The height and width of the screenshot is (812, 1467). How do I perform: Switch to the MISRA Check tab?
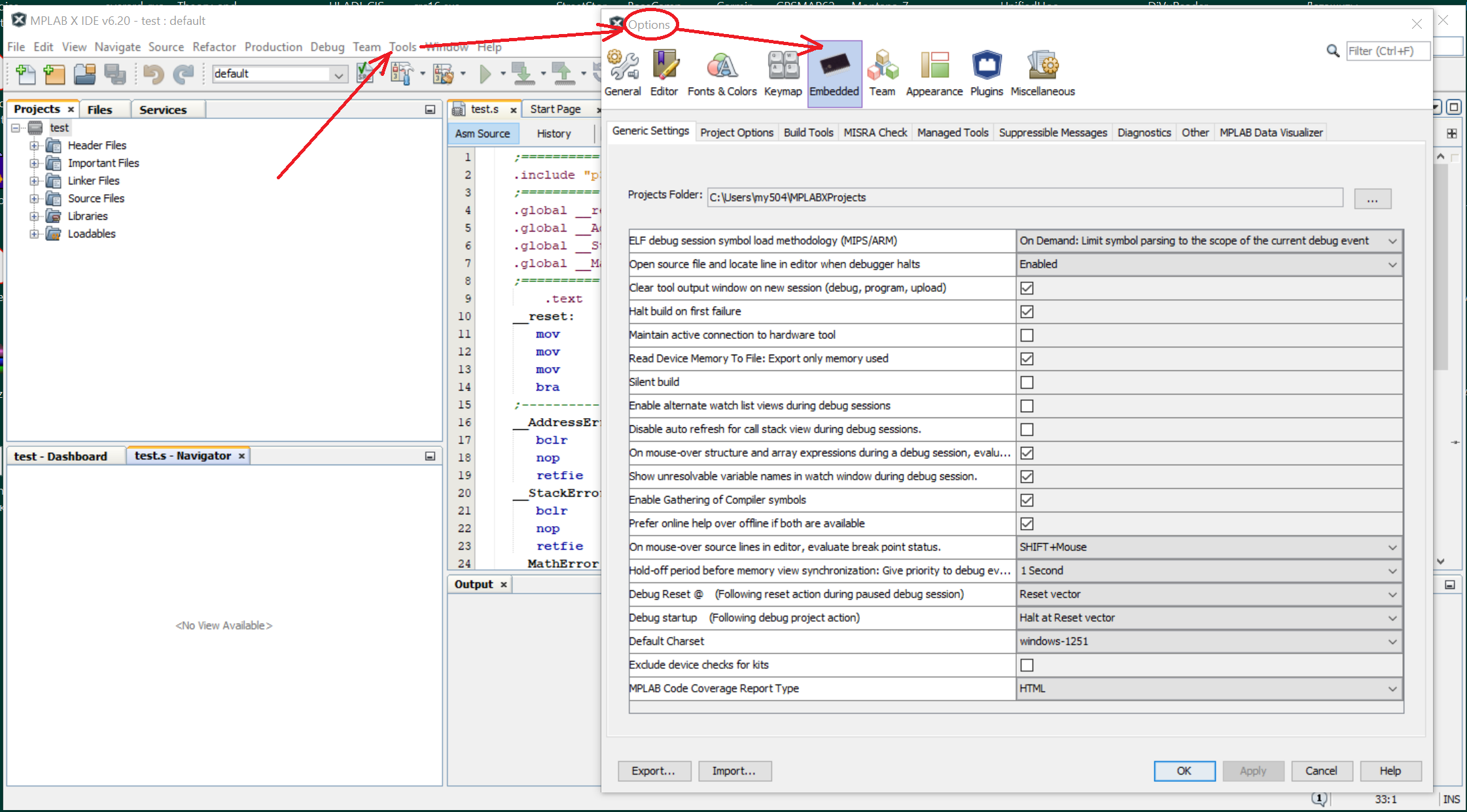(x=875, y=132)
